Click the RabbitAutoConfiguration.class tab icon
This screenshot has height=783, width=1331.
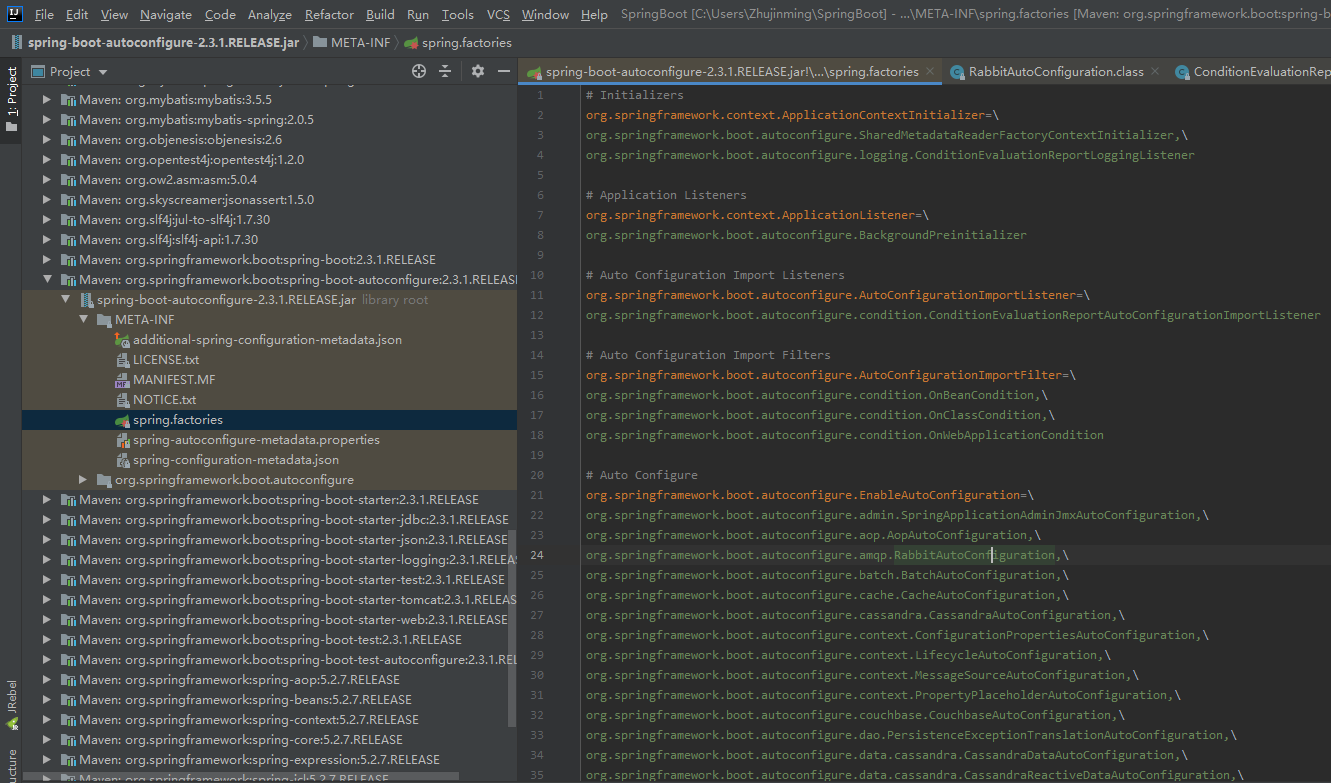coord(957,72)
